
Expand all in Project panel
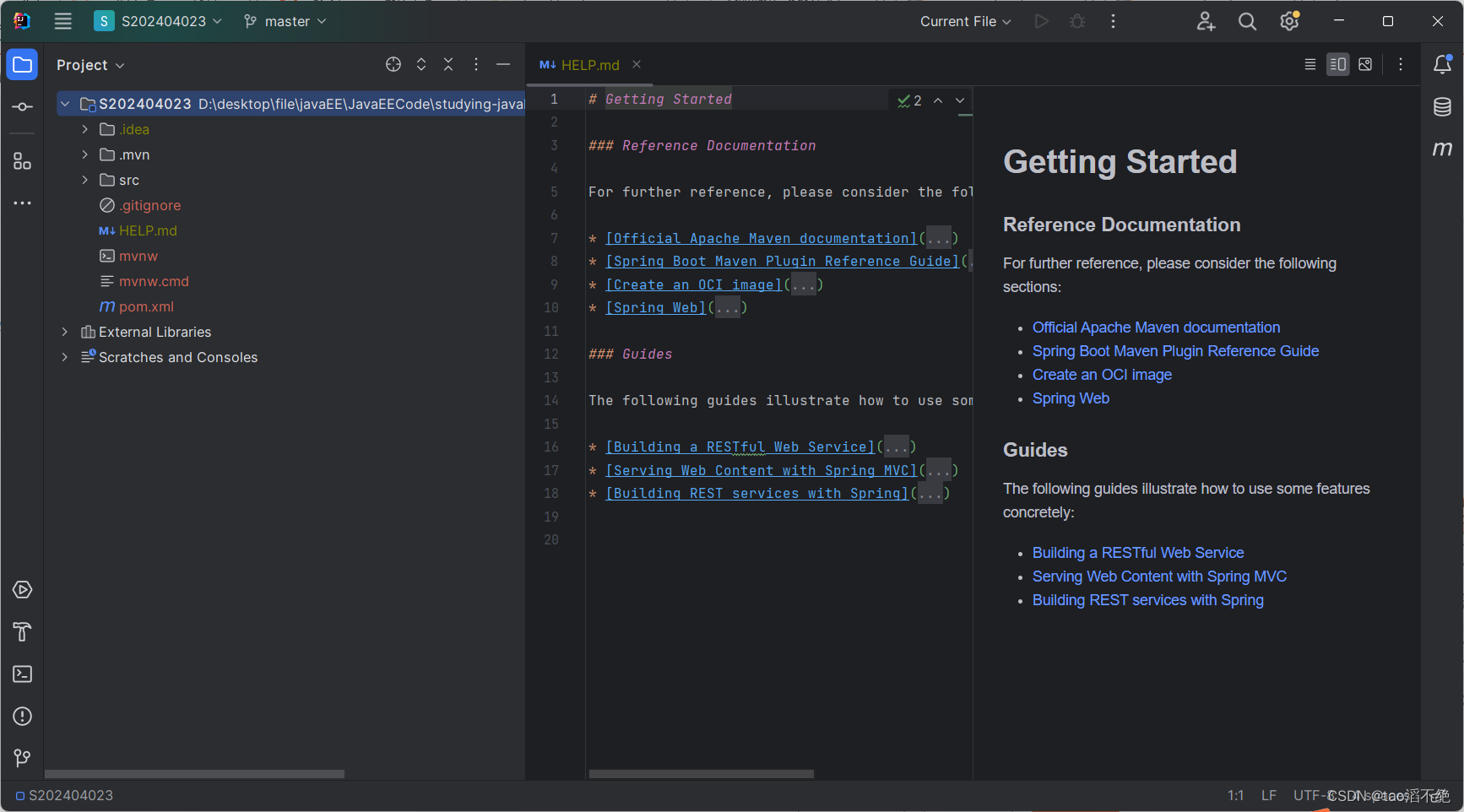[421, 65]
